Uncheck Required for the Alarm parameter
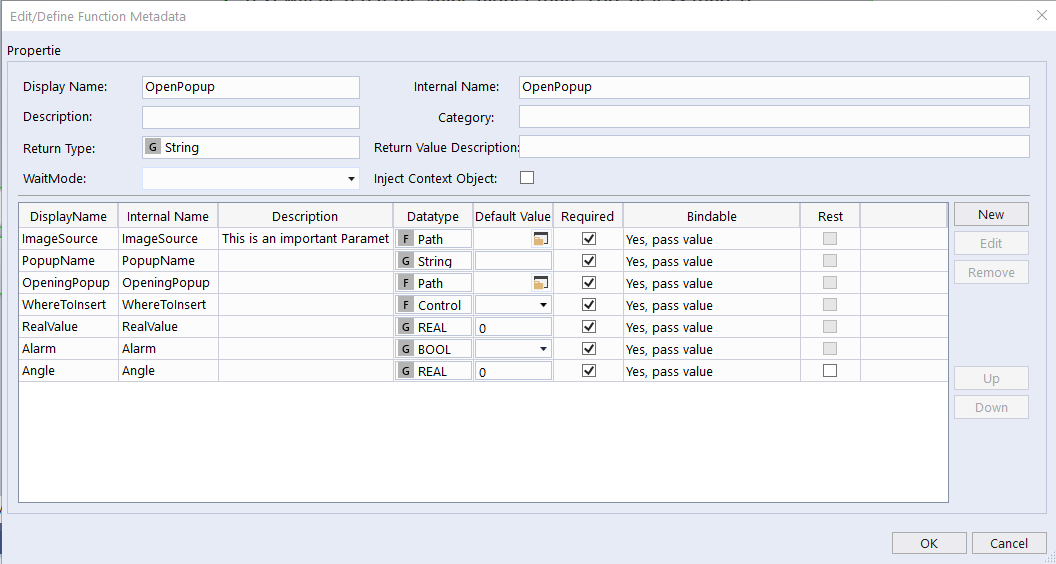The image size is (1056, 564). (589, 349)
